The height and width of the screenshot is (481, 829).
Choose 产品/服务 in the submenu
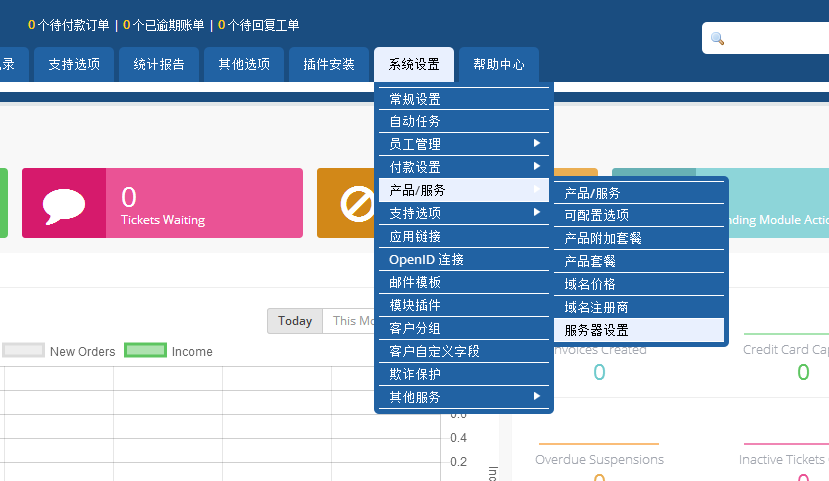coord(639,193)
